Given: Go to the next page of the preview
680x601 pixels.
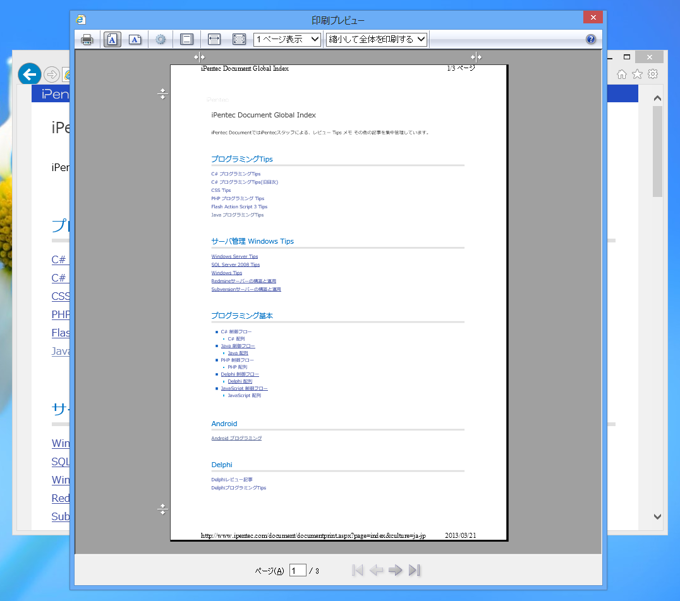Looking at the screenshot, I should coord(395,570).
